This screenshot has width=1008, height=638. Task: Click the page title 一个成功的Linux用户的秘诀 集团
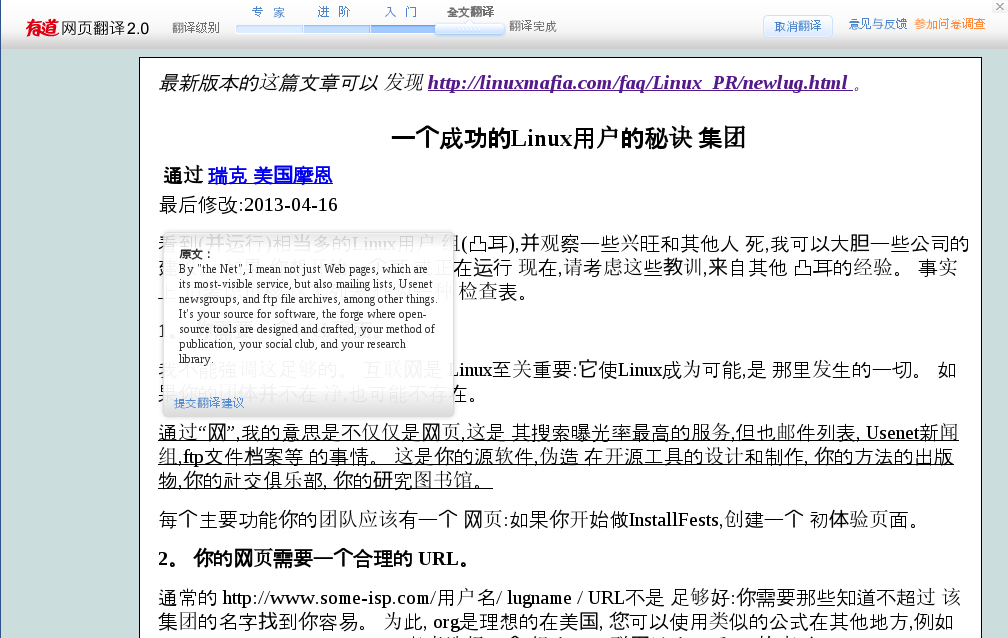568,138
